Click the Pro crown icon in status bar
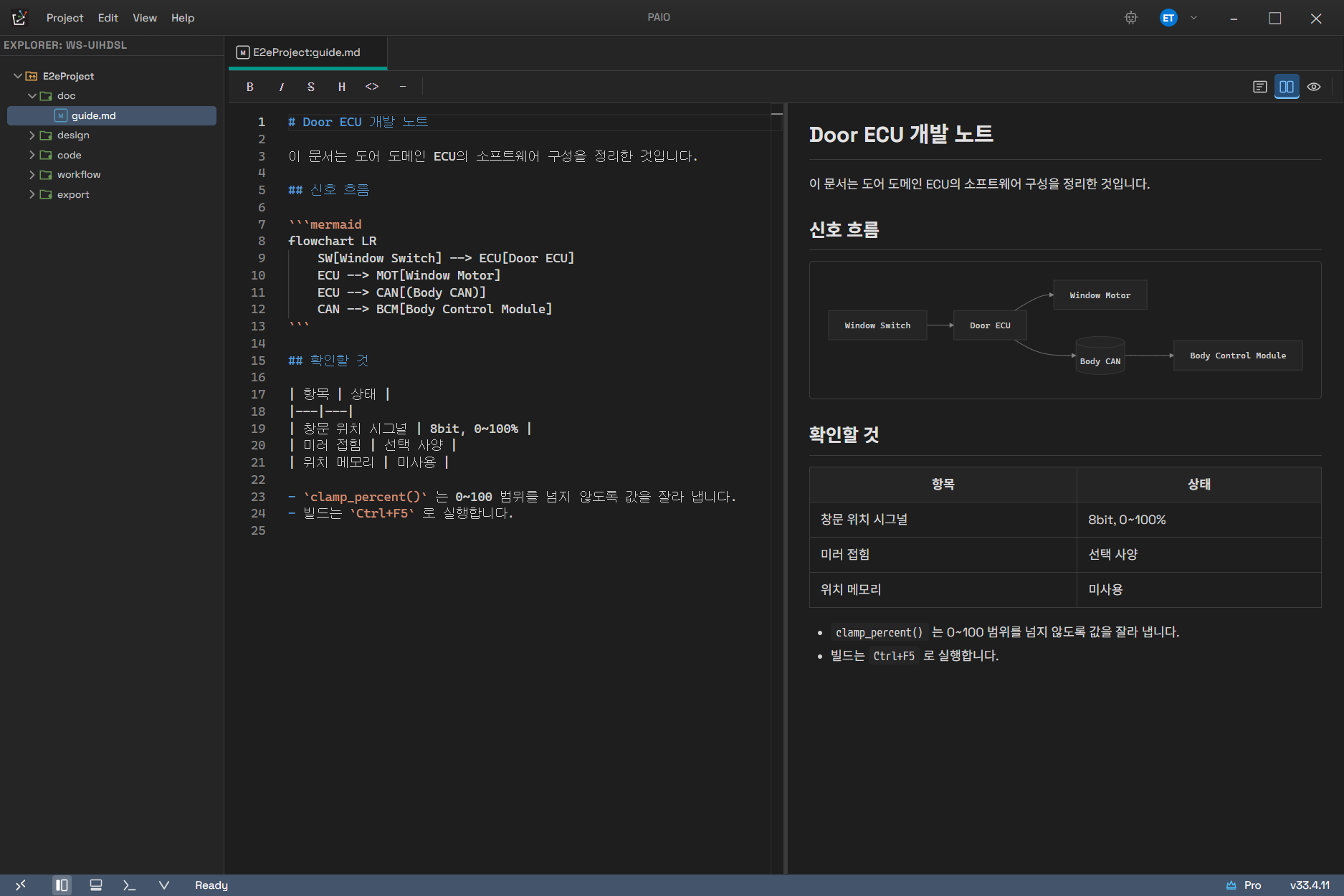1344x896 pixels. (x=1231, y=885)
